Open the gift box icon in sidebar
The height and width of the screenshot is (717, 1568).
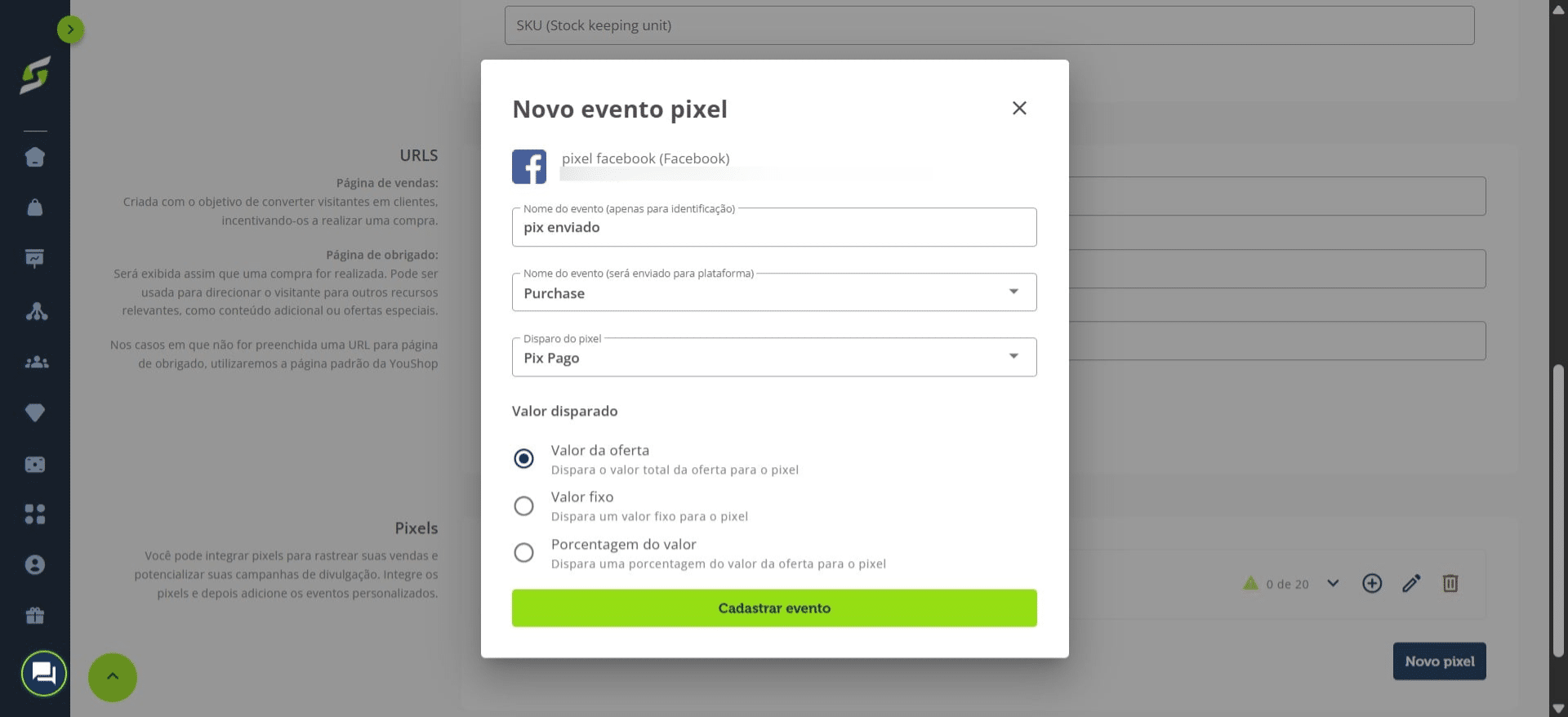pyautogui.click(x=35, y=616)
